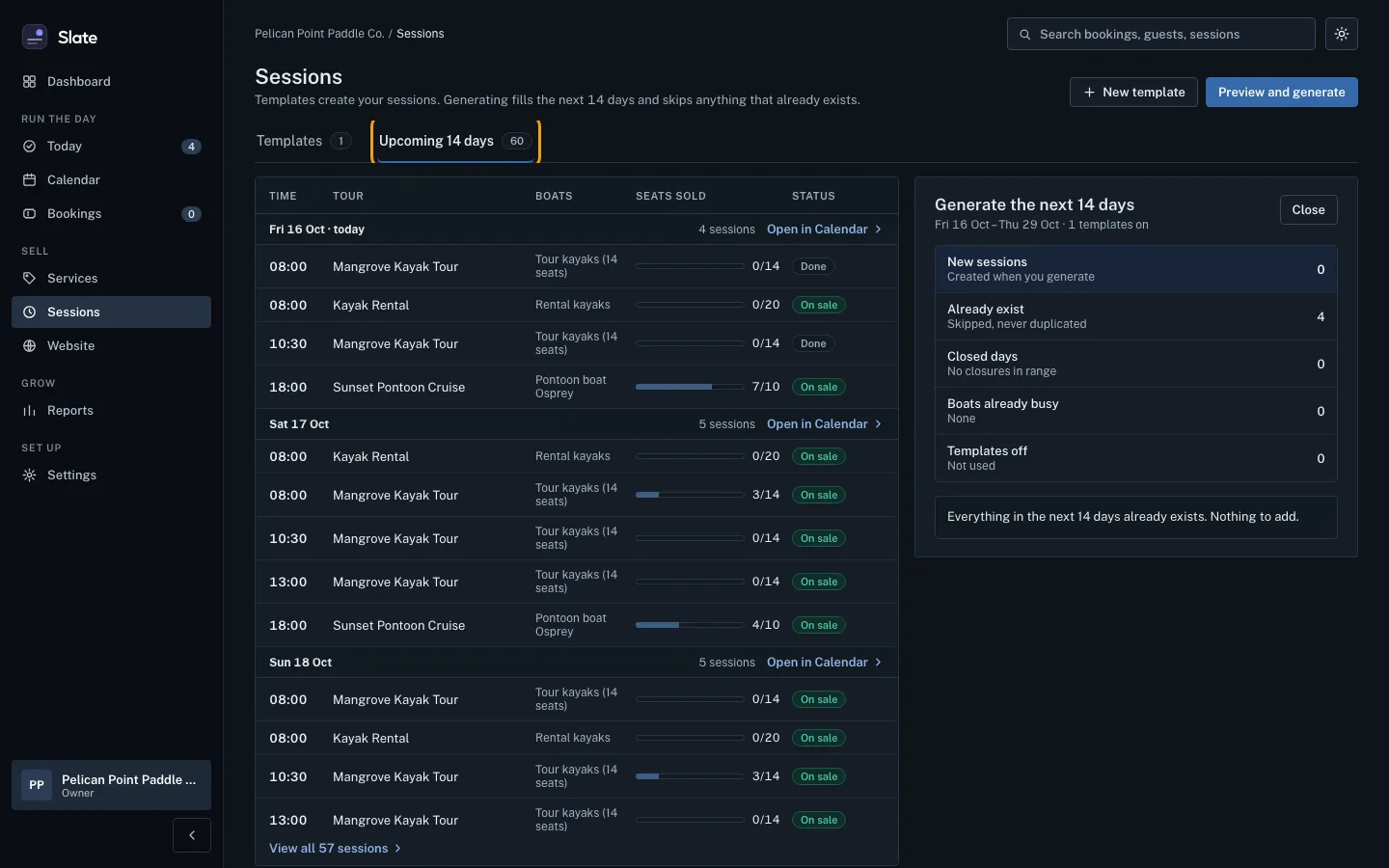The height and width of the screenshot is (868, 1389).
Task: Click Done status of Fri 10:30 Mangrove tour
Action: pyautogui.click(x=813, y=343)
